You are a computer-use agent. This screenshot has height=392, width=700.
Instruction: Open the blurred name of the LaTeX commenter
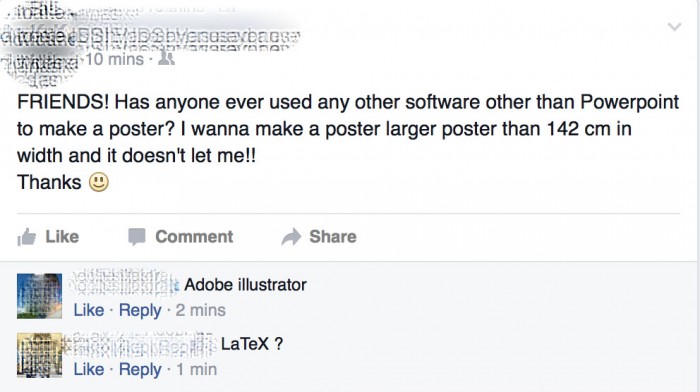coord(142,344)
